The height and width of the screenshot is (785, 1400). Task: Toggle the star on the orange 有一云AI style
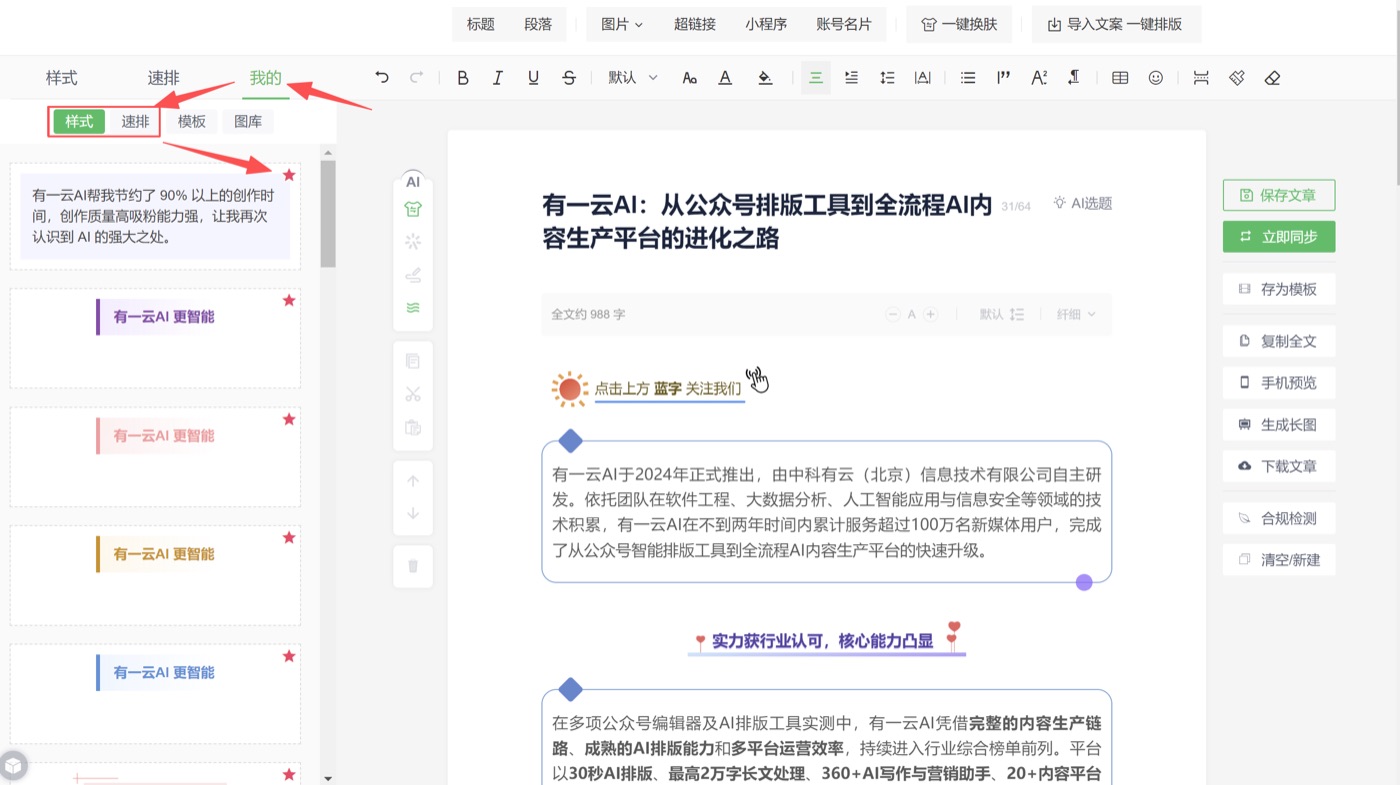(x=289, y=537)
